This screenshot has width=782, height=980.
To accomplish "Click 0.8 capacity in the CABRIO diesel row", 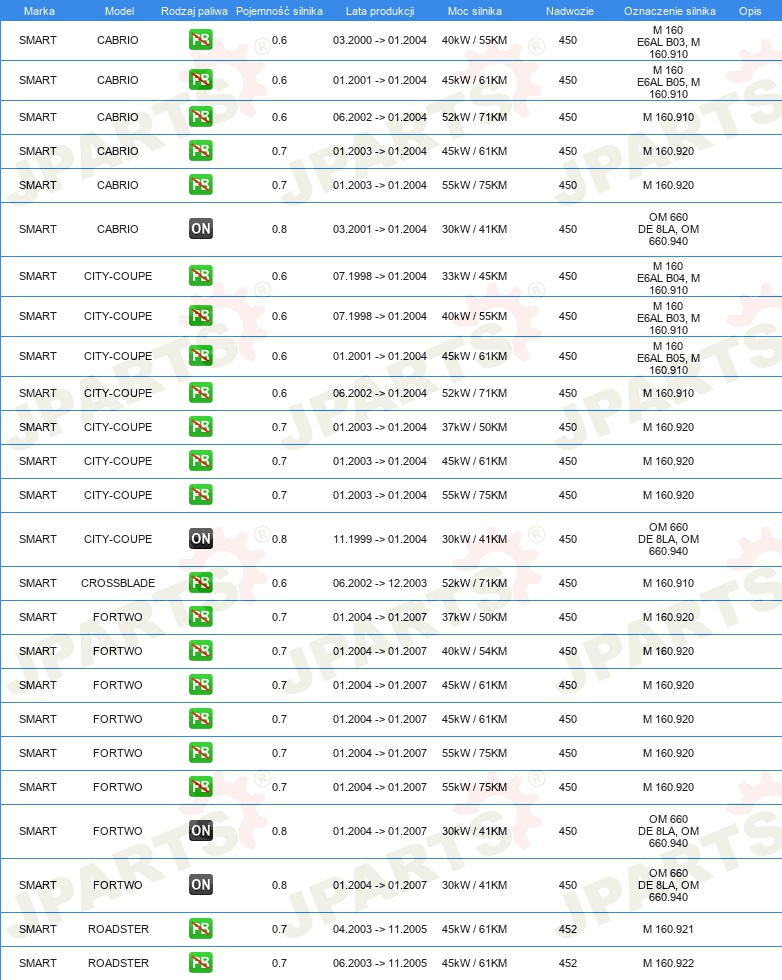I will click(x=279, y=229).
